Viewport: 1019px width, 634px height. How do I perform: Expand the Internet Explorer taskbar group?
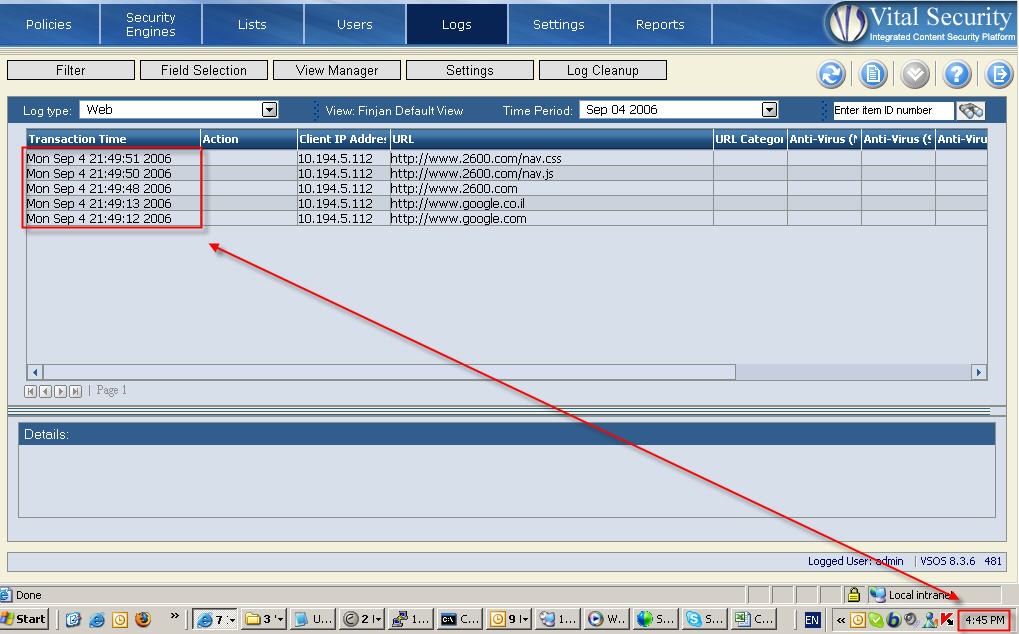[x=216, y=619]
